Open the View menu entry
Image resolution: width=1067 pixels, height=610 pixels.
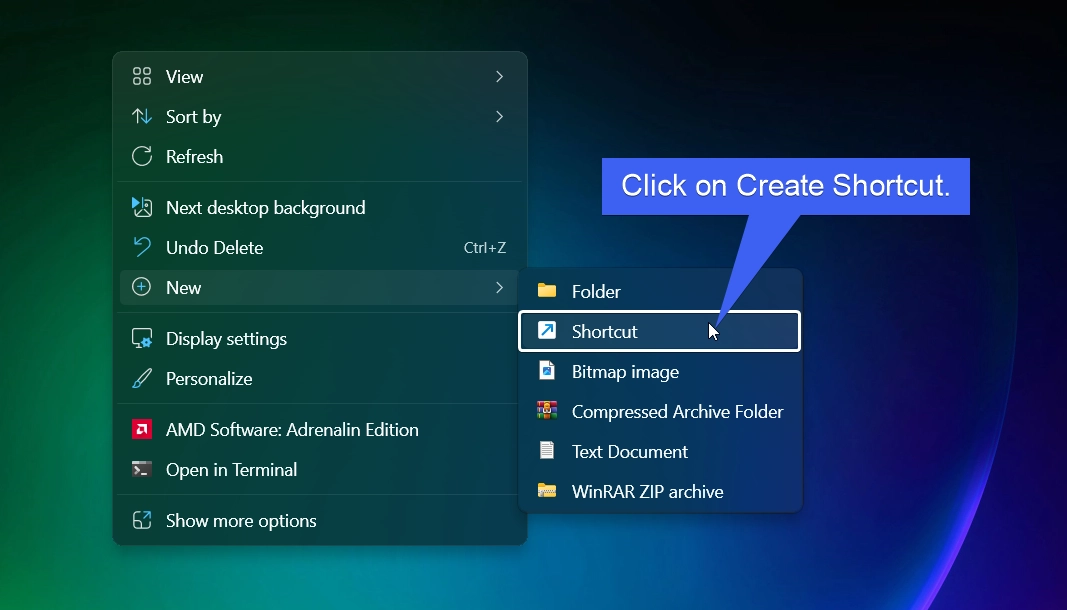point(319,76)
